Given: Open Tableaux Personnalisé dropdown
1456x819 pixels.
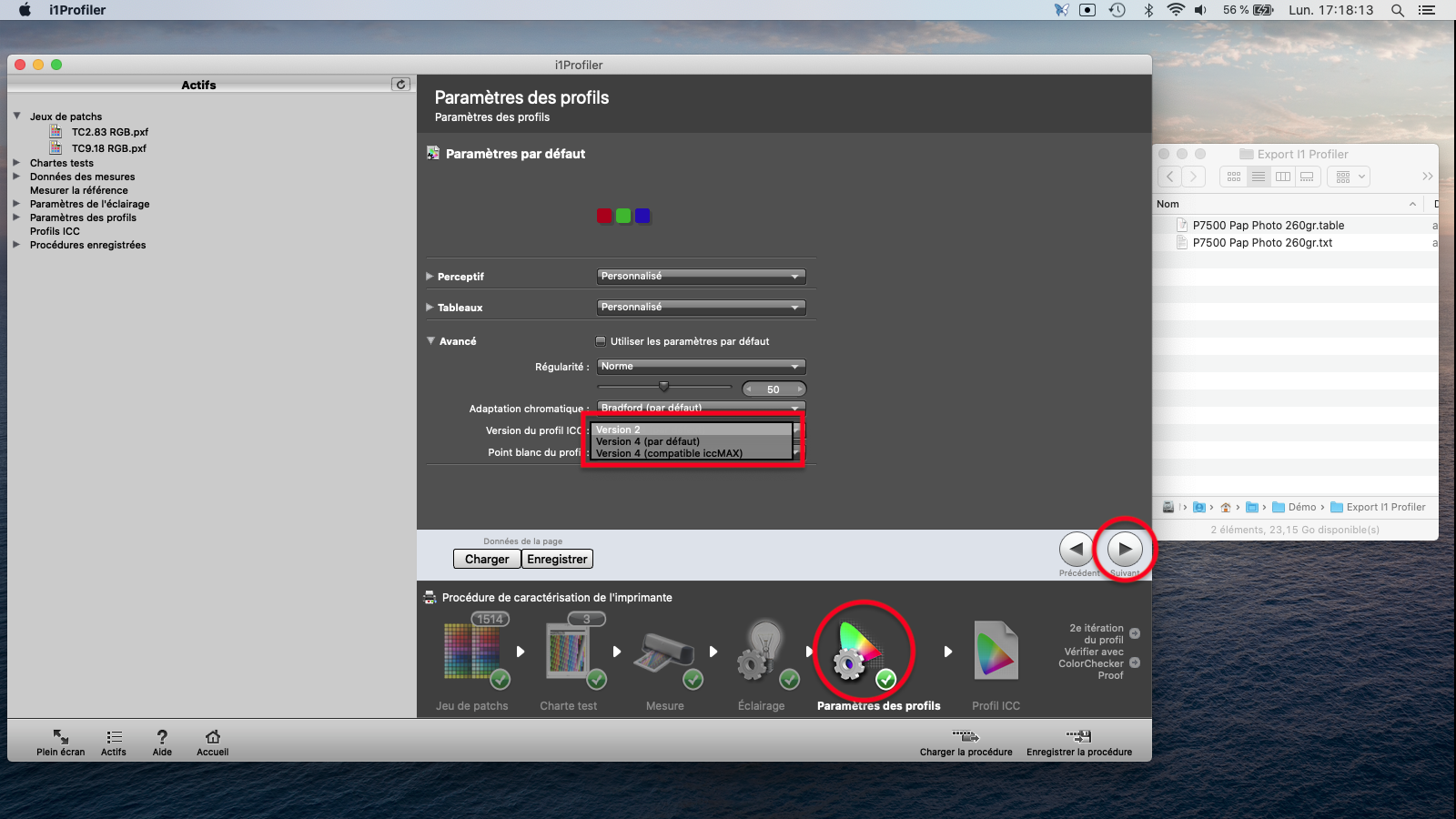Looking at the screenshot, I should (x=701, y=307).
